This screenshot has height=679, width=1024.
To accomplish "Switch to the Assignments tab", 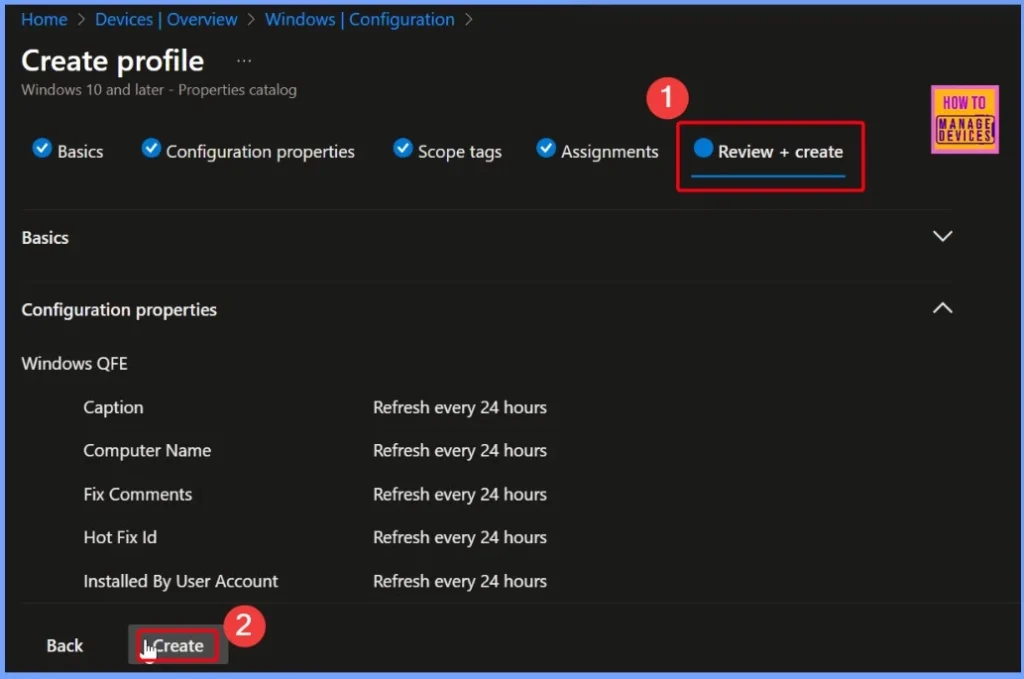I will pyautogui.click(x=597, y=151).
